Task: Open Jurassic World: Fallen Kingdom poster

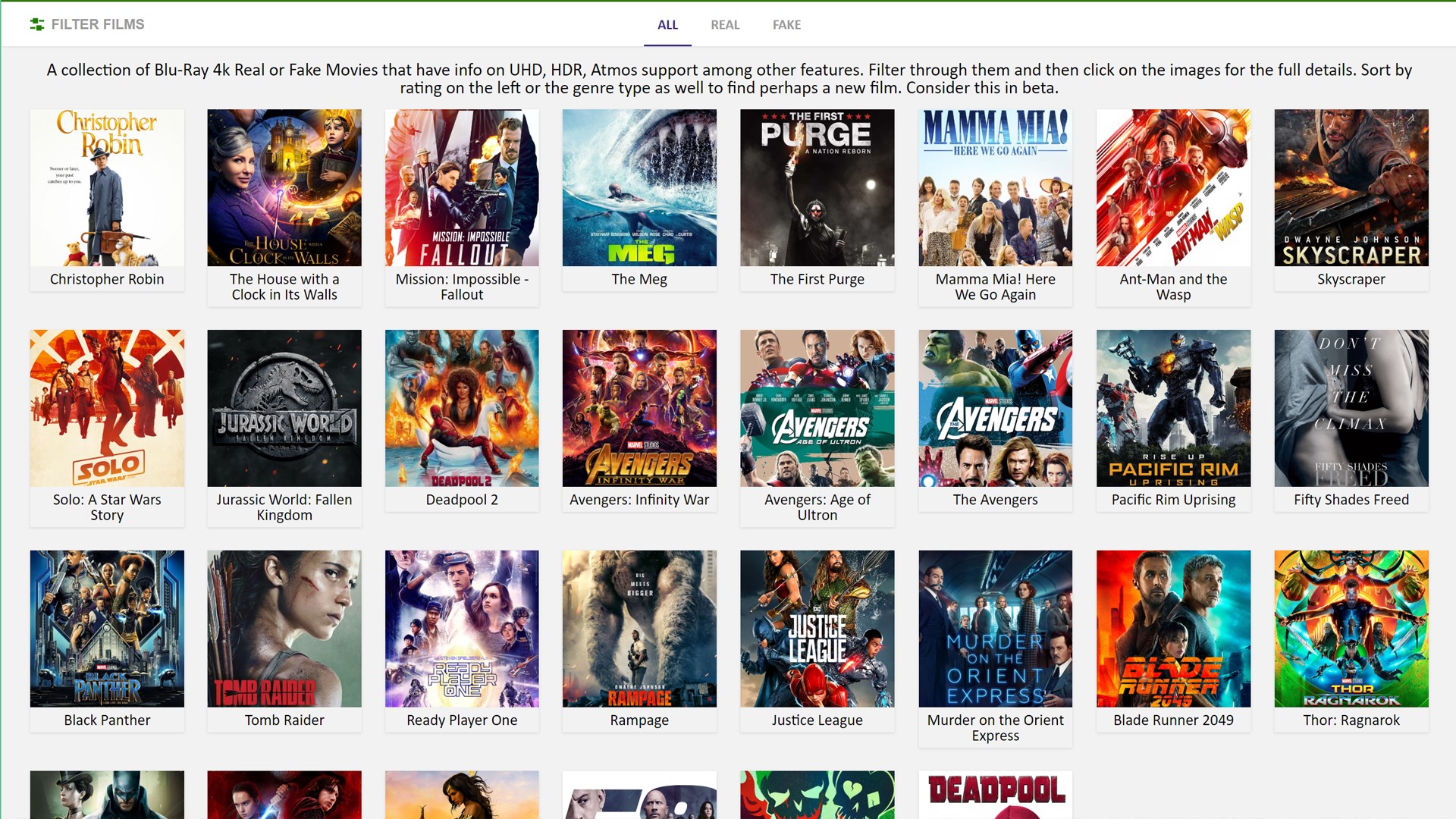Action: pos(284,408)
